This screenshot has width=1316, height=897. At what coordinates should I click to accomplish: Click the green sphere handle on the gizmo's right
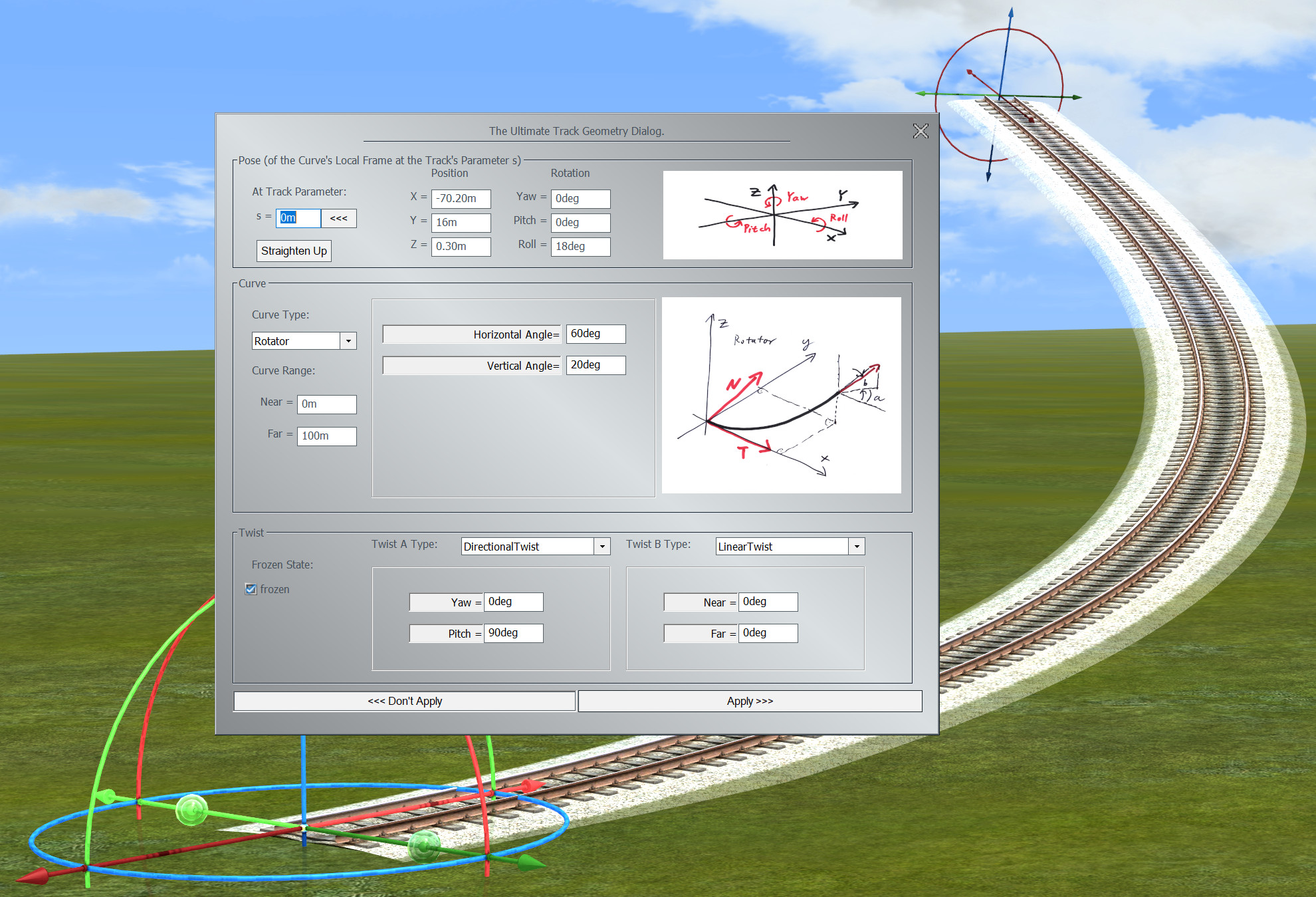423,845
